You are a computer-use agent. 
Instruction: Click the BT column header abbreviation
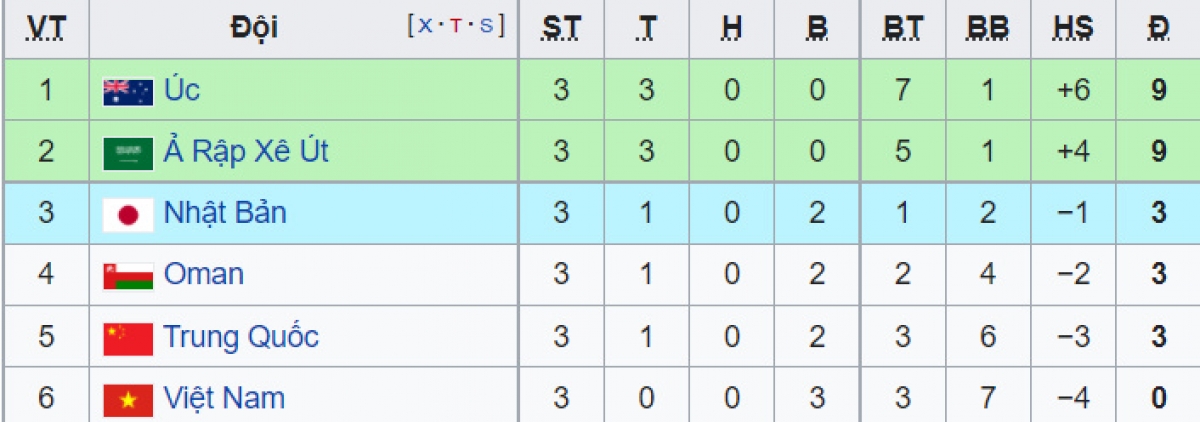click(x=903, y=30)
